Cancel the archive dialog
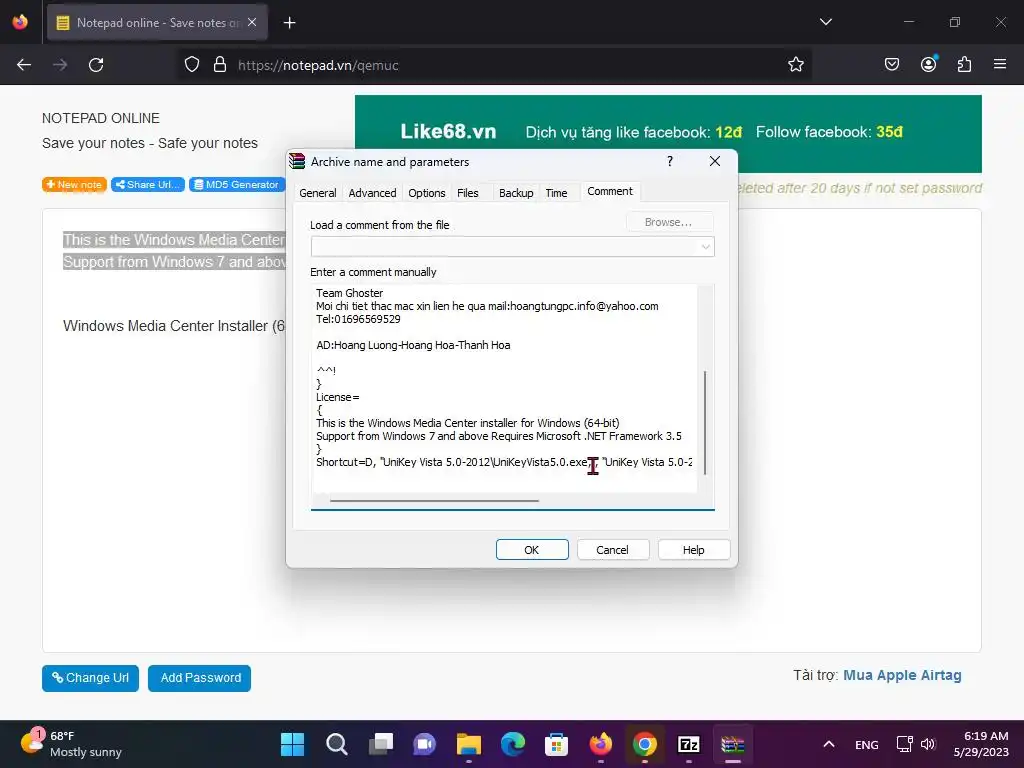The width and height of the screenshot is (1024, 768). point(613,550)
